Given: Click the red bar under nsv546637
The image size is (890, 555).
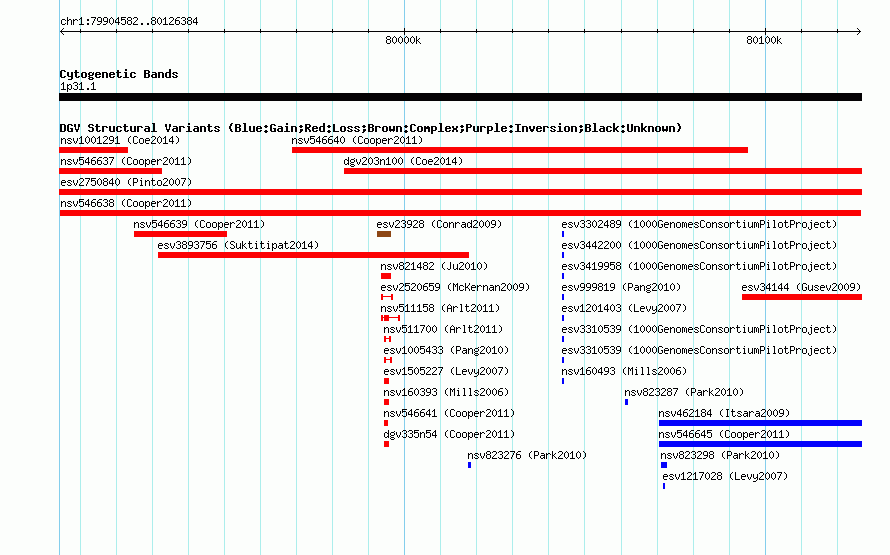Looking at the screenshot, I should point(110,171).
